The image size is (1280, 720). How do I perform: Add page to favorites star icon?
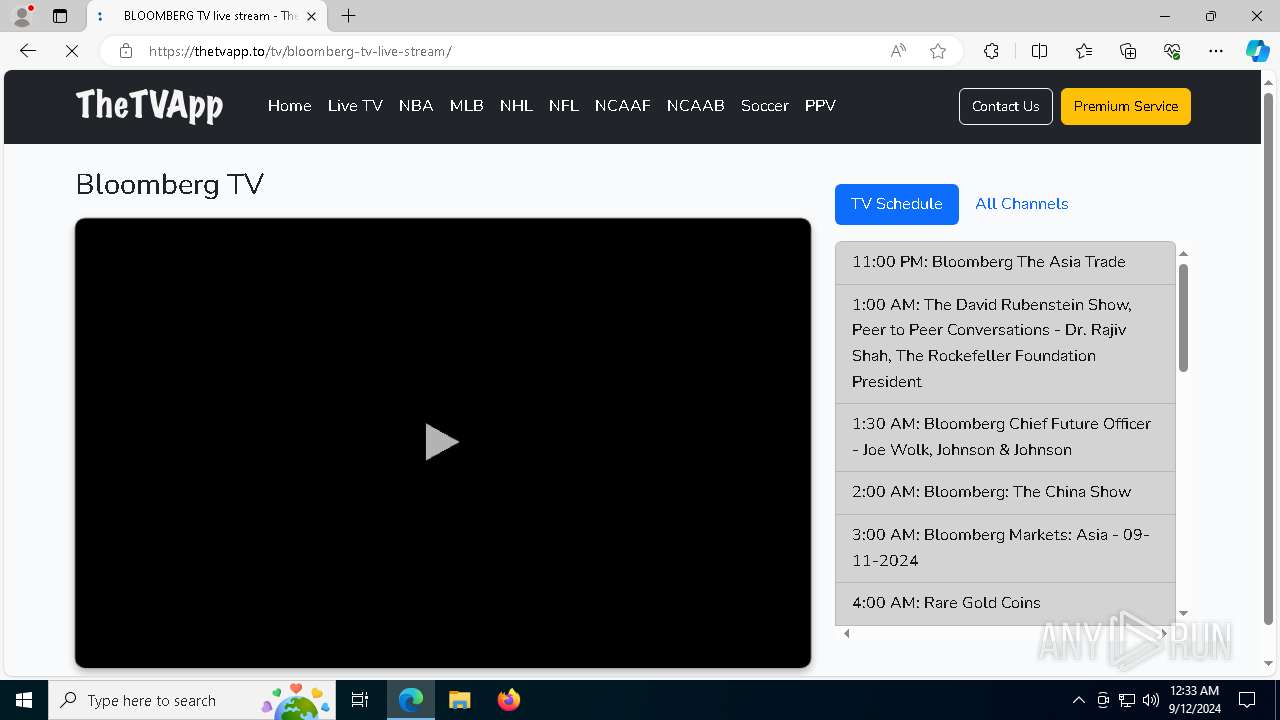[x=938, y=51]
